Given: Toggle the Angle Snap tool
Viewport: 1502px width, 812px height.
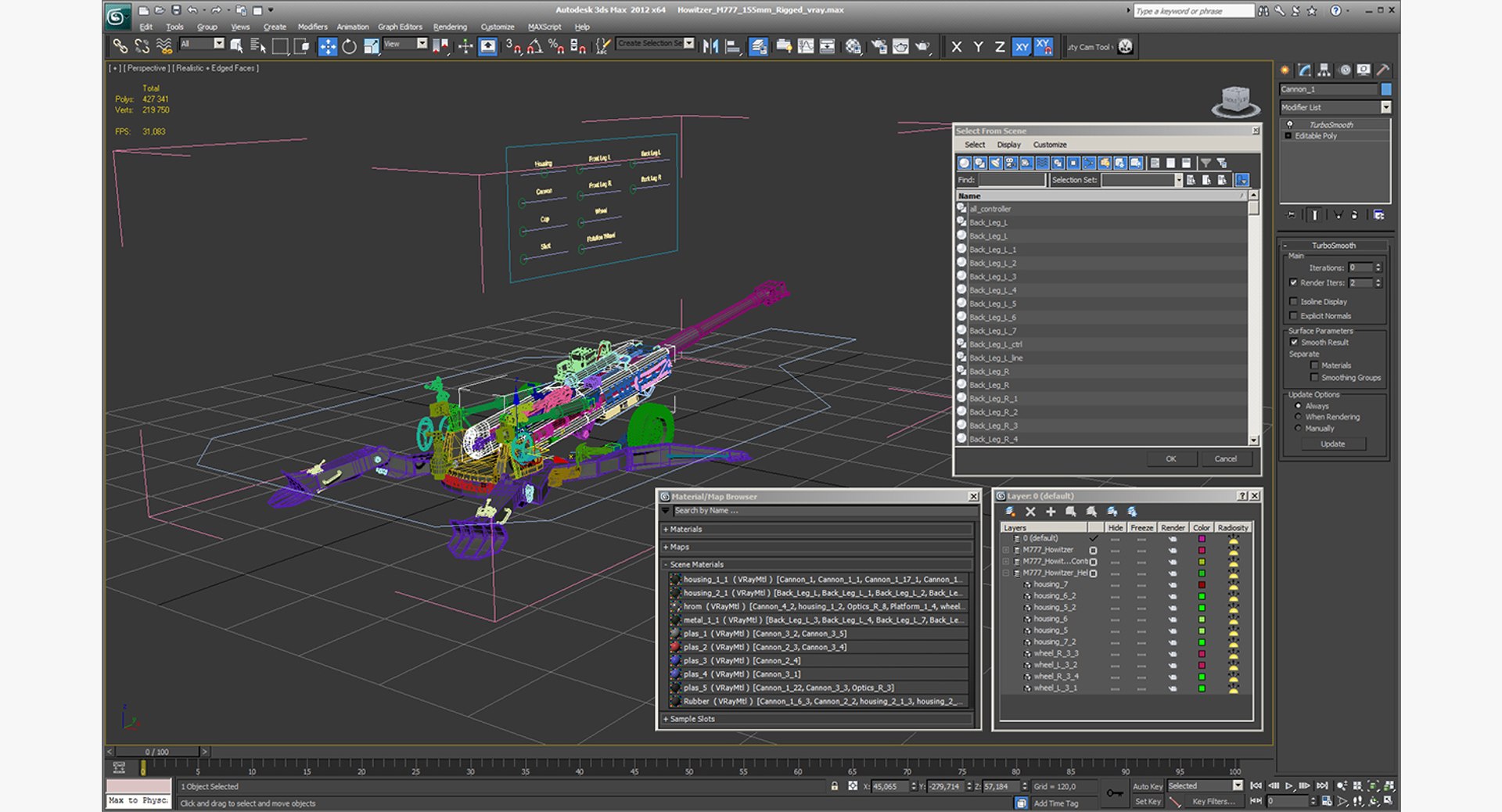Looking at the screenshot, I should click(x=535, y=46).
